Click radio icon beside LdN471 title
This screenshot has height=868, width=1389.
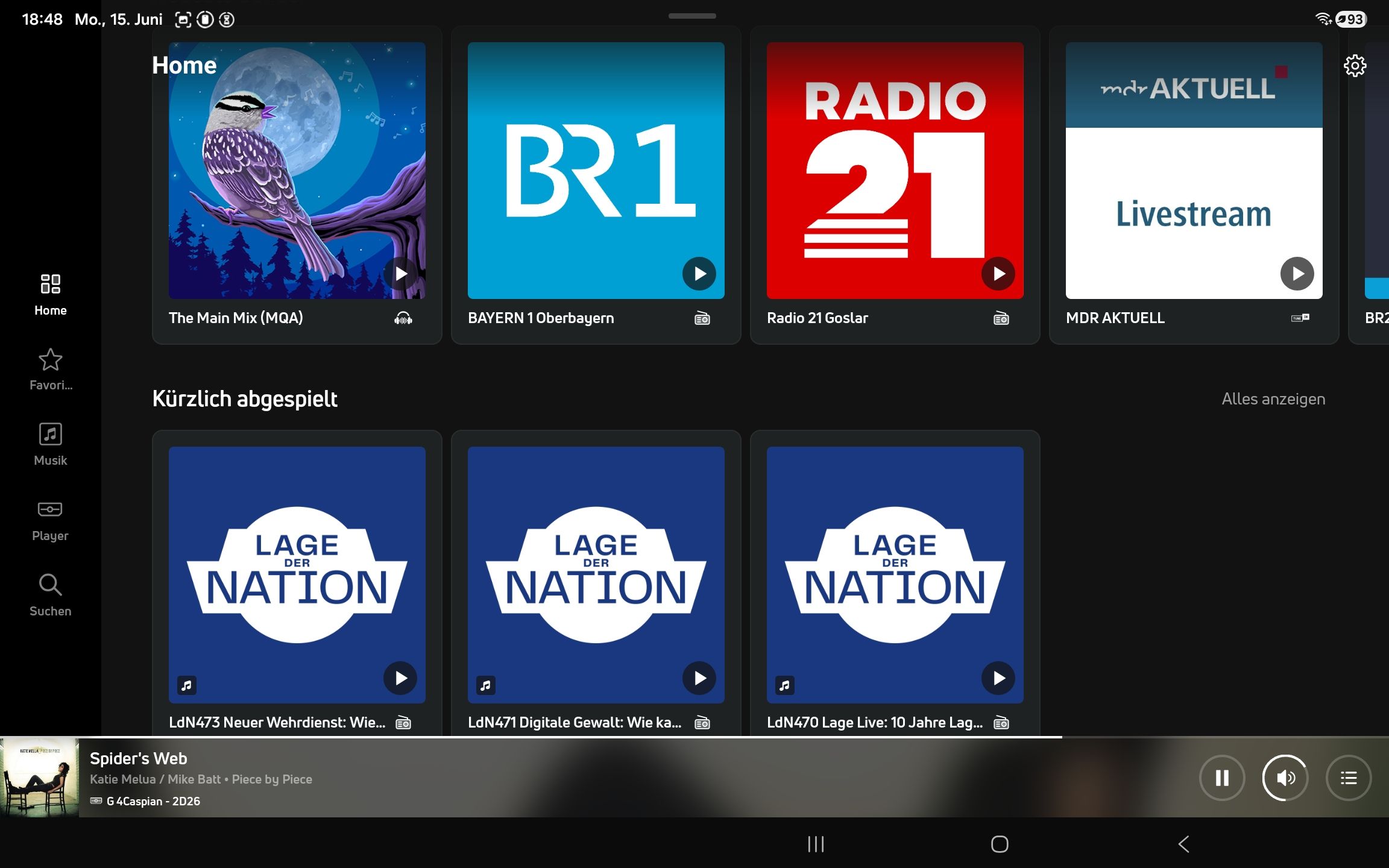(702, 723)
